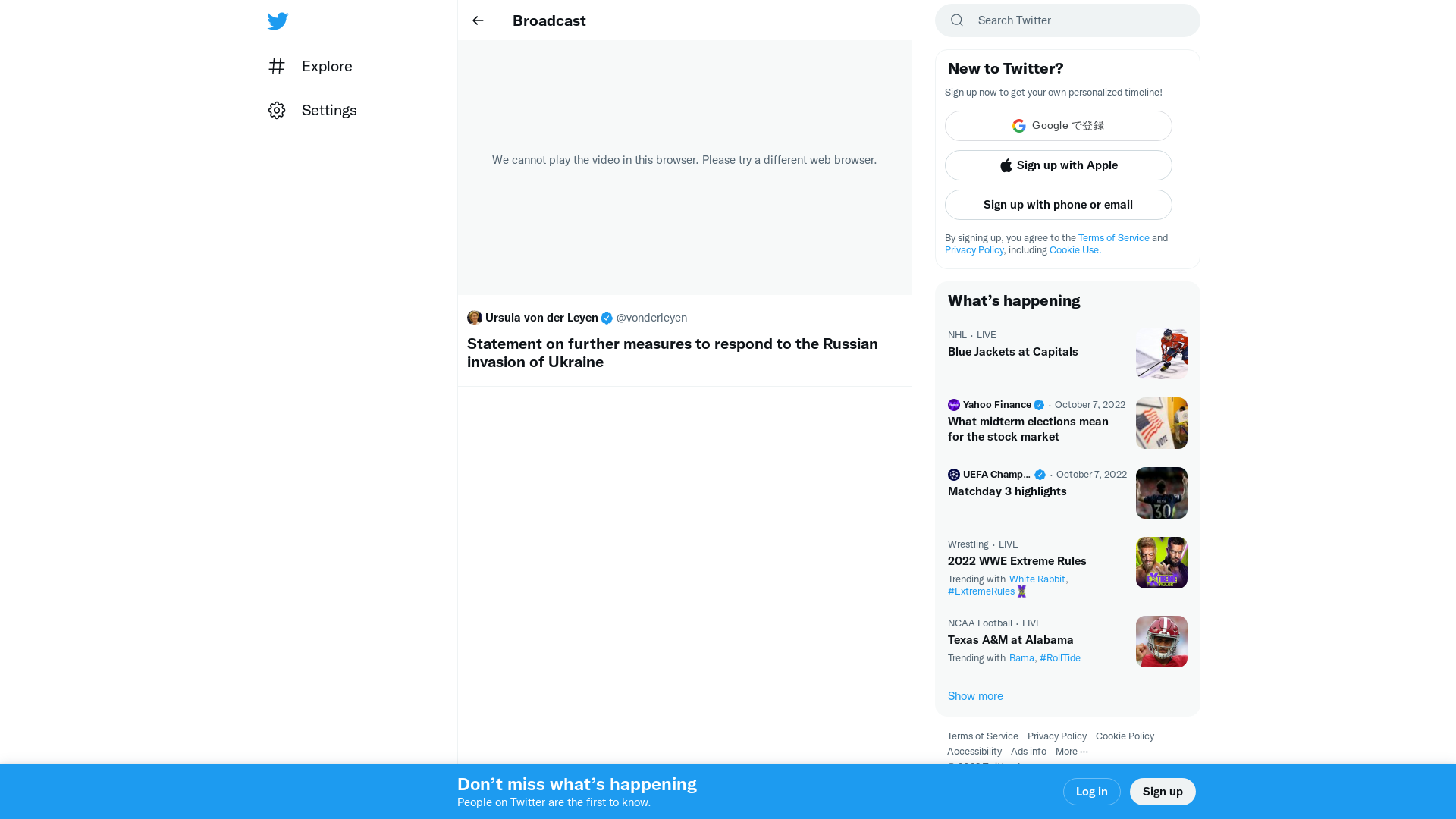Open the #ExtremeRules hashtag link
The image size is (1456, 819).
tap(981, 591)
